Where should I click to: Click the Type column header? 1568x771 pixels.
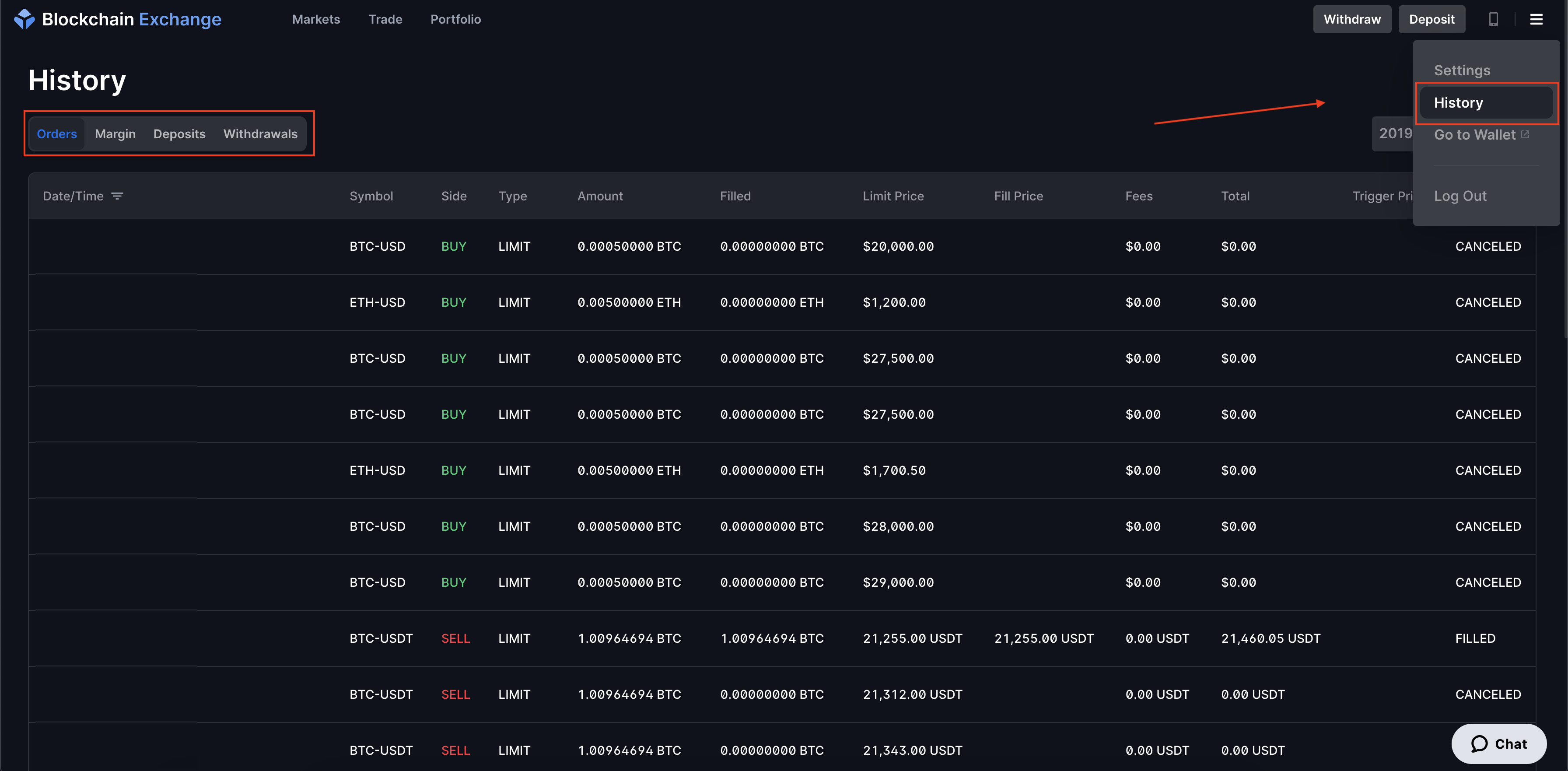pyautogui.click(x=512, y=196)
